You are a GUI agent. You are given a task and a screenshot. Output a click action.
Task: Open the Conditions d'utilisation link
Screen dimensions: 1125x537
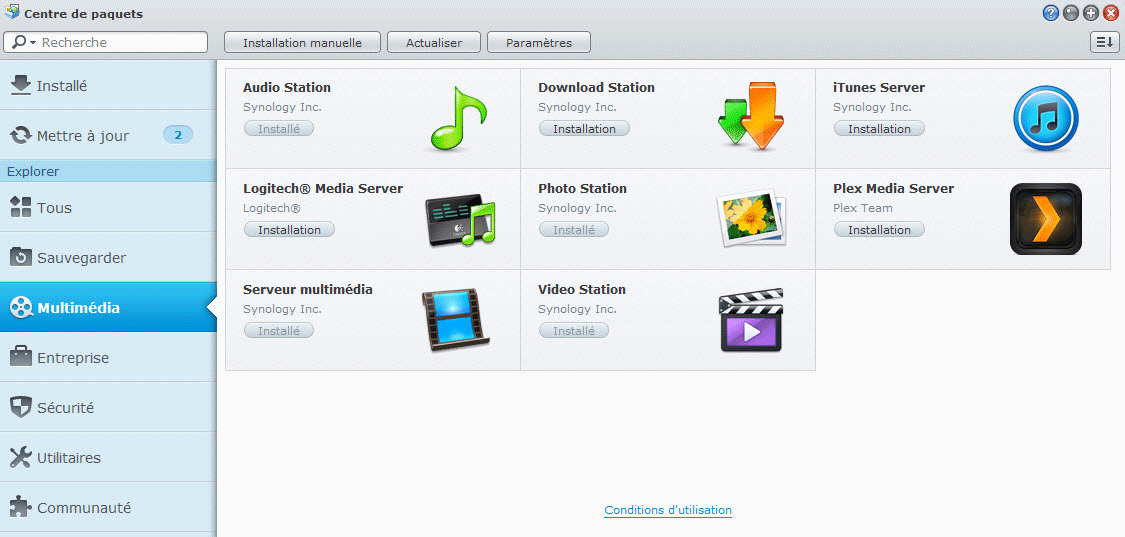click(668, 510)
